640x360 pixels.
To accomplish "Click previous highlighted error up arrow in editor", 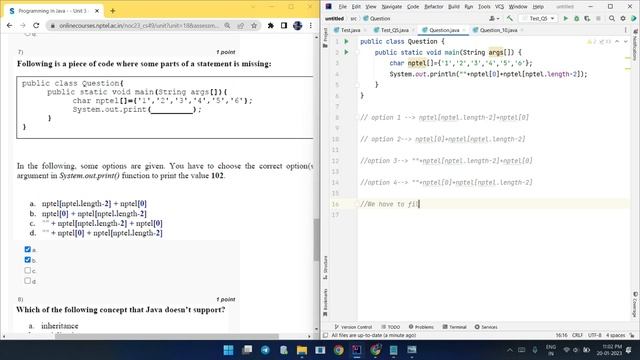I will pos(617,42).
